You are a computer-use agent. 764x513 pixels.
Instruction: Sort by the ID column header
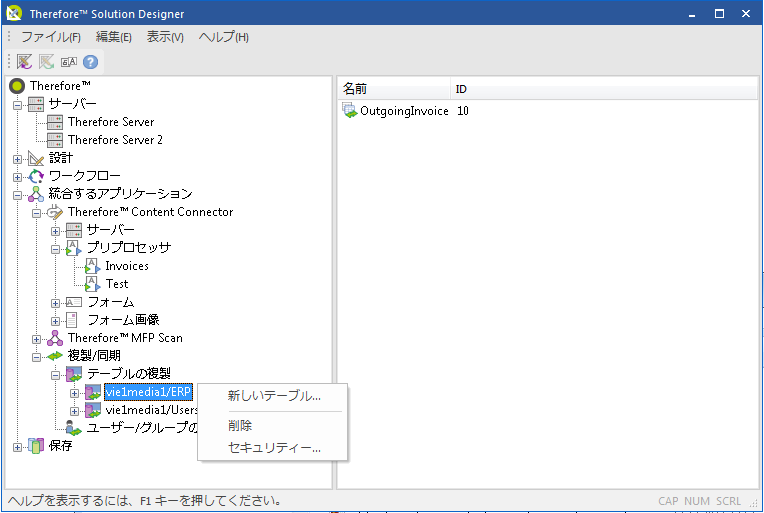(604, 89)
